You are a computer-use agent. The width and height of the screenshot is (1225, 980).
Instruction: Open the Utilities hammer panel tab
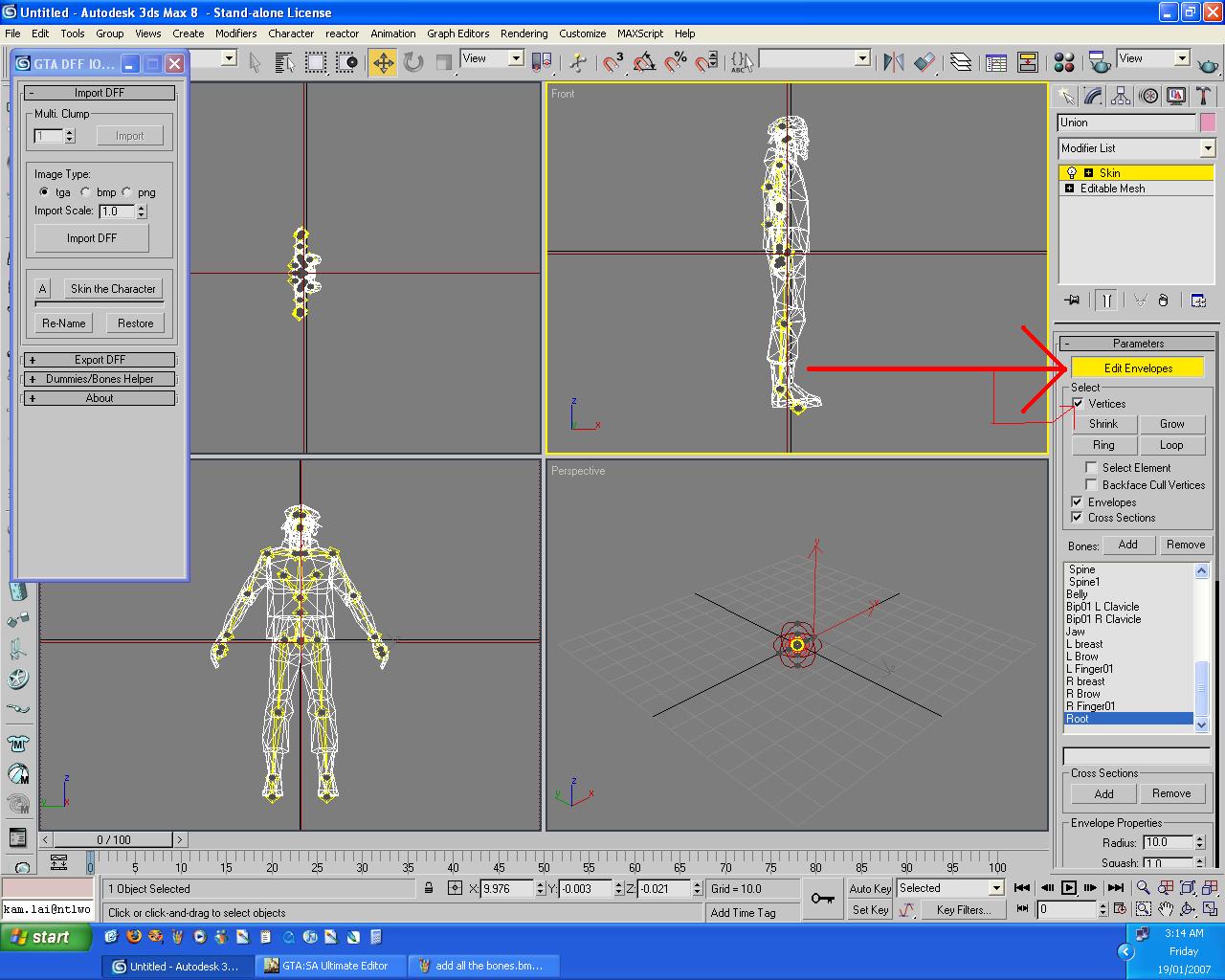[x=1203, y=96]
